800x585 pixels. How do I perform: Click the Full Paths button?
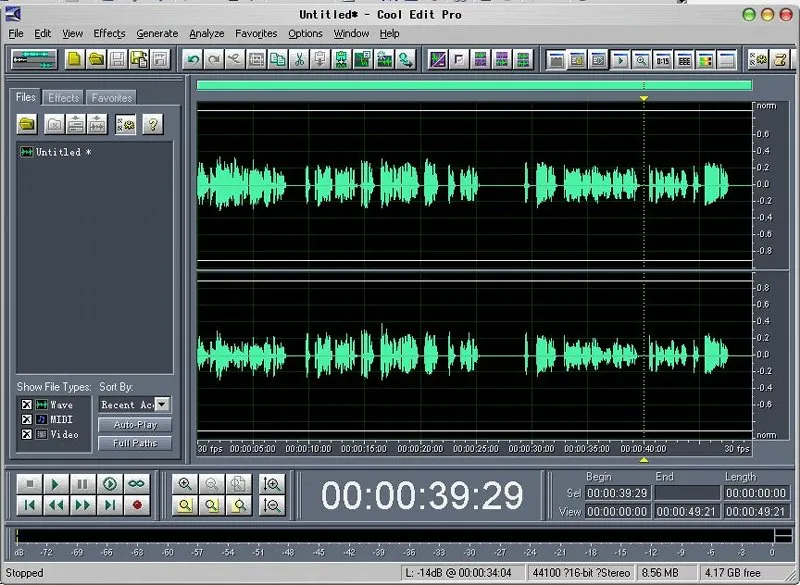[x=135, y=443]
